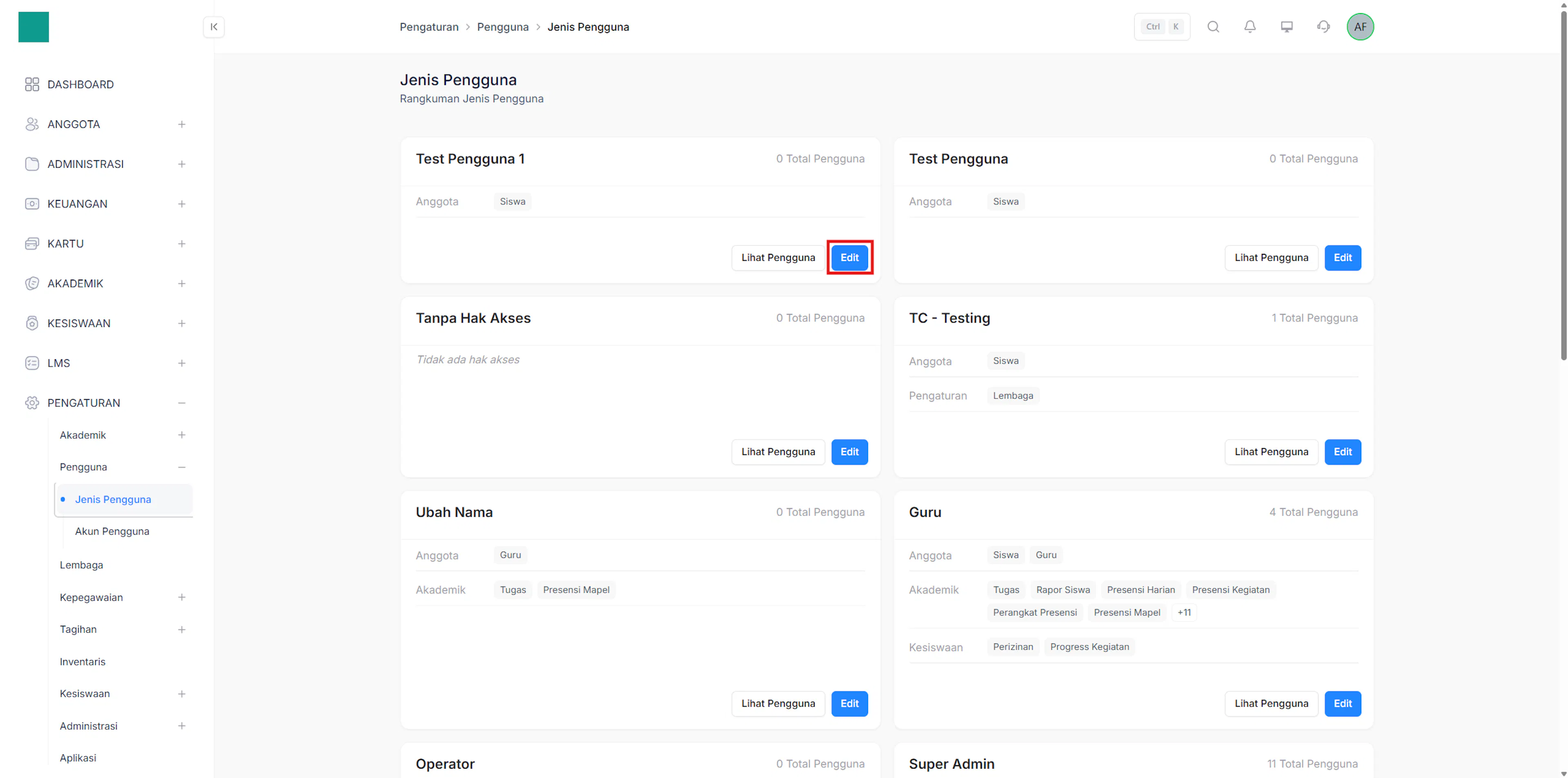
Task: Open Inventaris under Pengaturan
Action: [x=82, y=662]
